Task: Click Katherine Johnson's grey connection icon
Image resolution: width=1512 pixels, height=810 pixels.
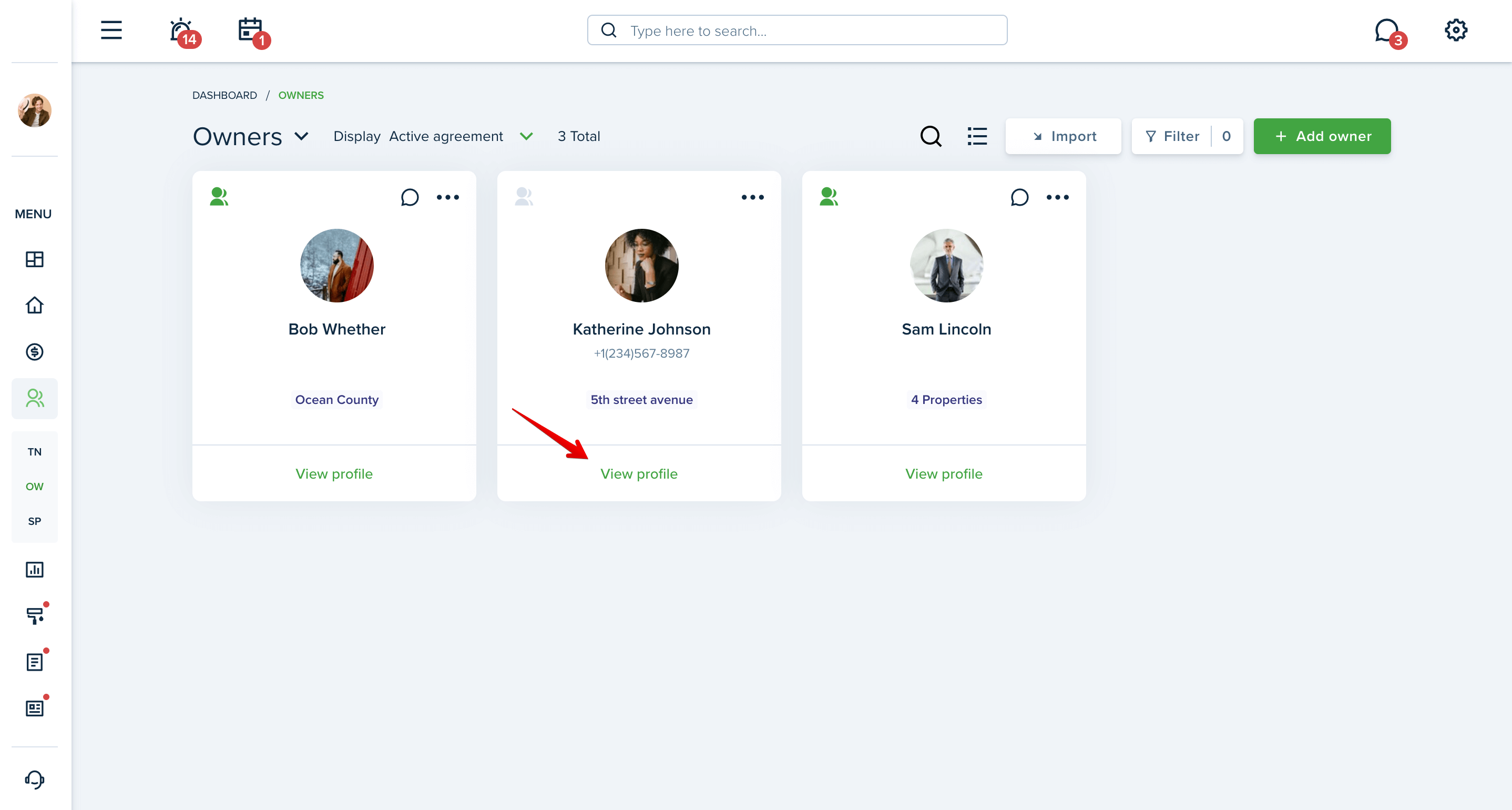Action: (x=524, y=196)
